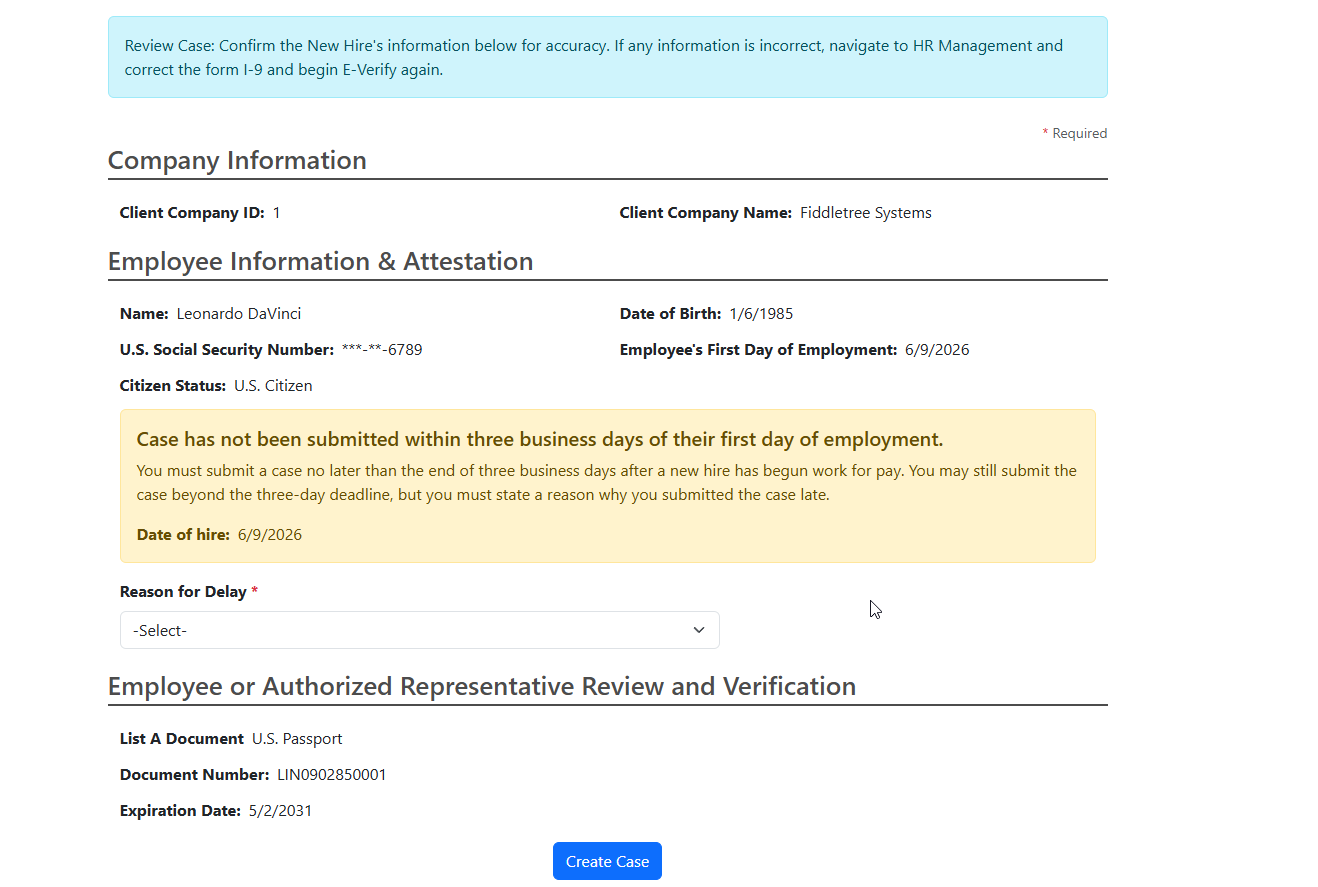
Task: Click the Create Case button
Action: [x=607, y=861]
